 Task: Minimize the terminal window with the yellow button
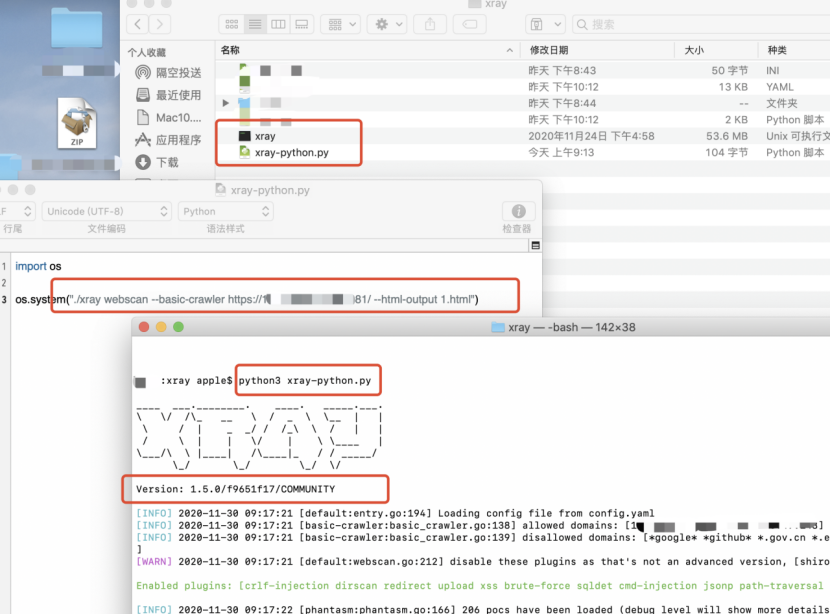click(x=161, y=327)
